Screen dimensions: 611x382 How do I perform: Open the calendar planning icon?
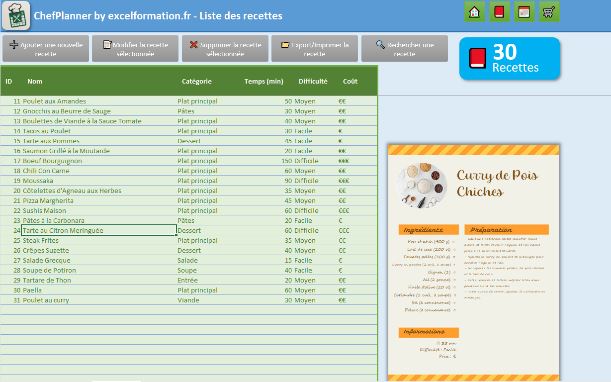point(524,12)
